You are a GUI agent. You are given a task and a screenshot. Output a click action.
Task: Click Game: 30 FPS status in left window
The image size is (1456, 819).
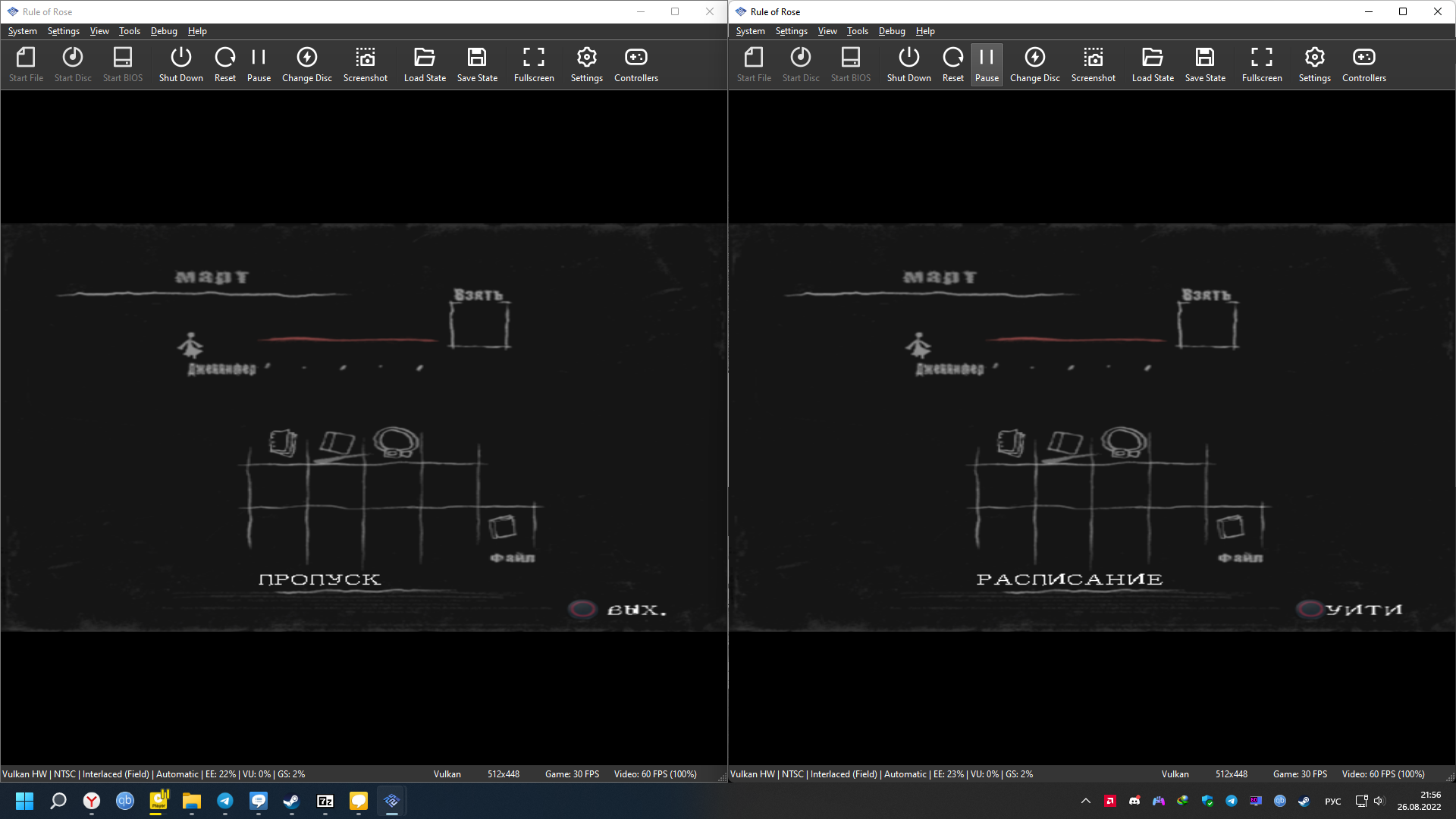572,774
